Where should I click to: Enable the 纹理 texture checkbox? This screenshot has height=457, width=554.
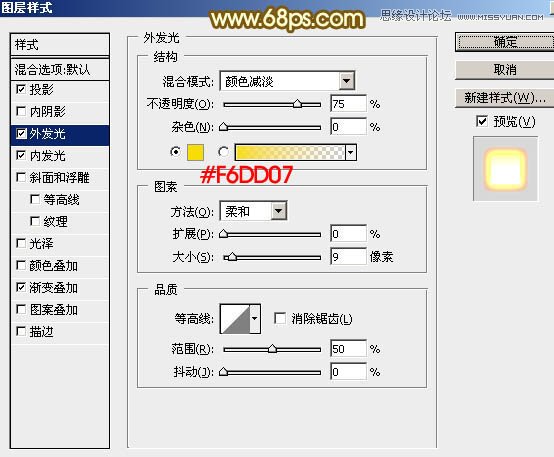tap(35, 221)
